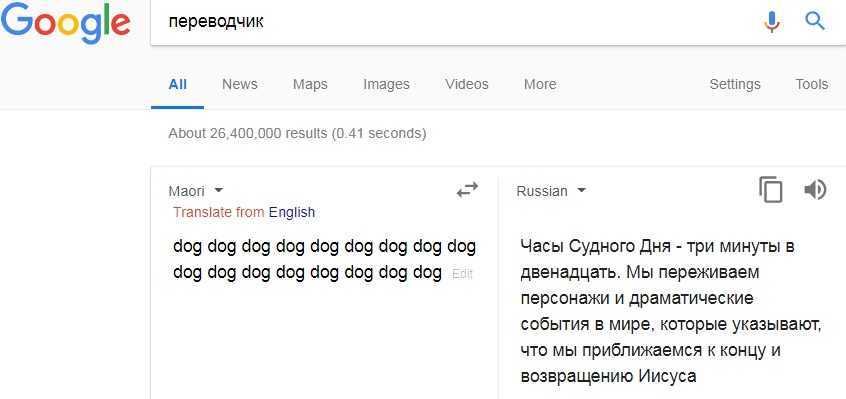
Task: Switch to the News tab
Action: 240,84
